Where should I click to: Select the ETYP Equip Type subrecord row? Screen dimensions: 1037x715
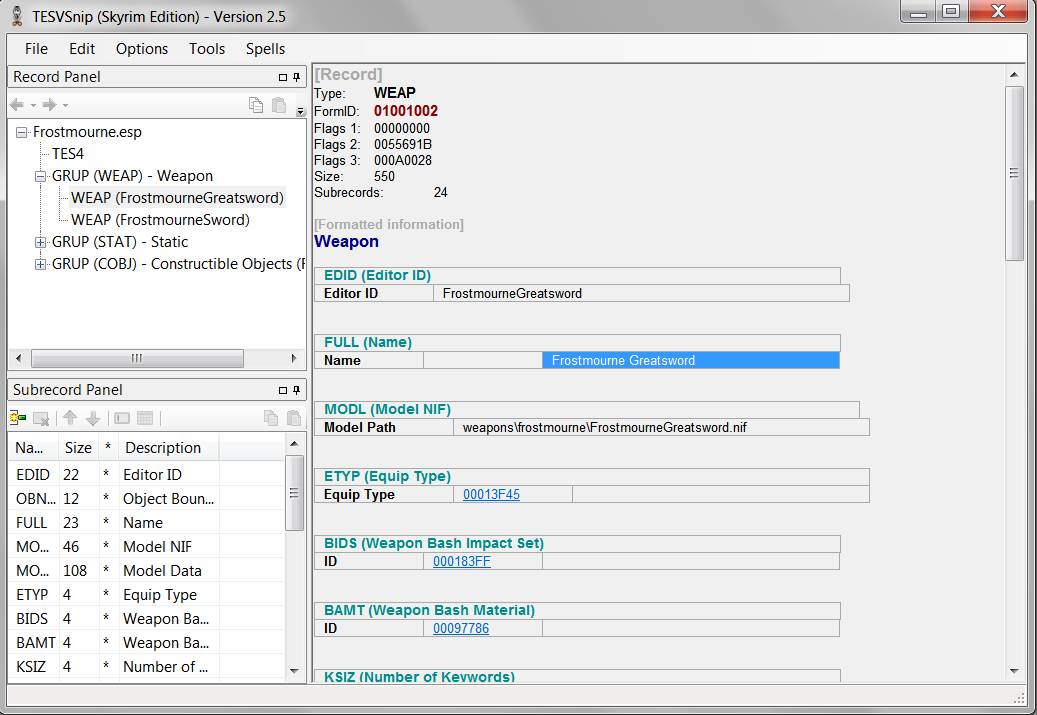coord(147,595)
